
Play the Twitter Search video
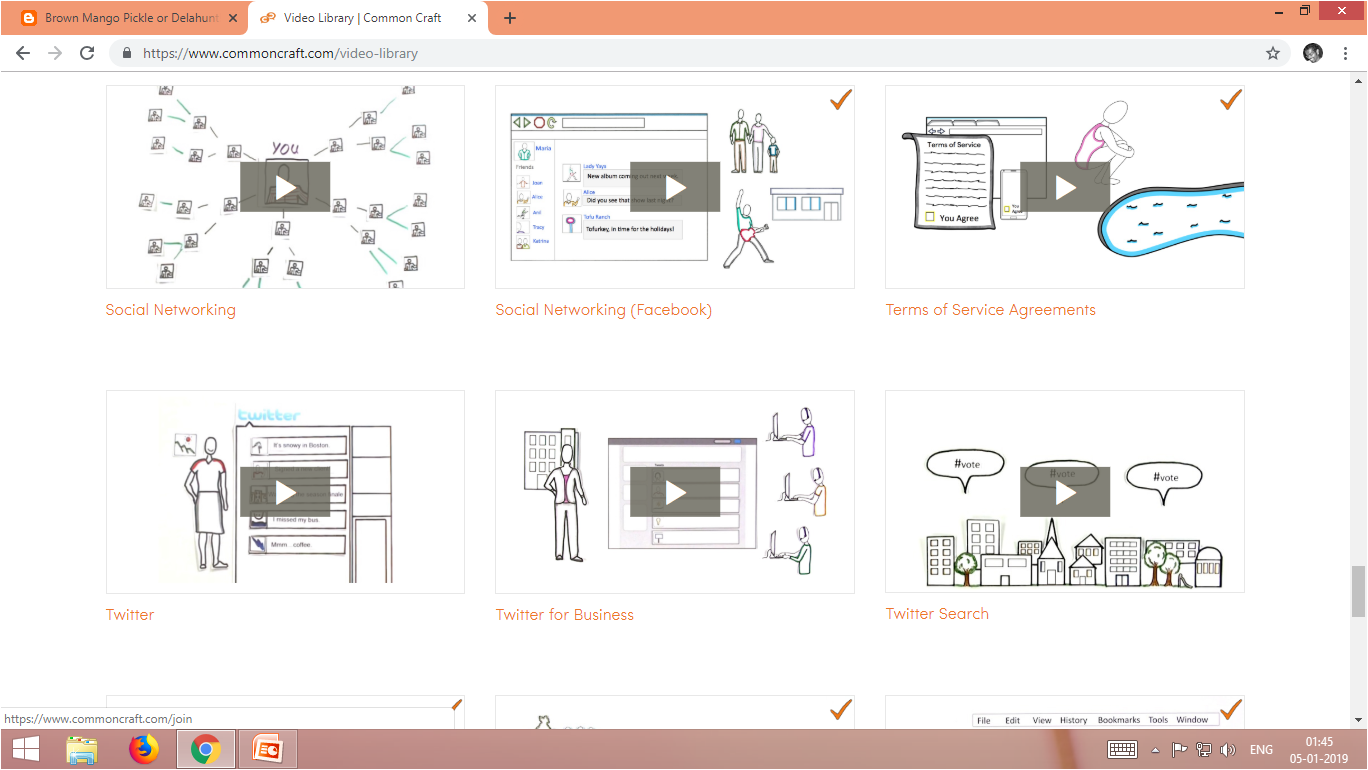(1065, 492)
